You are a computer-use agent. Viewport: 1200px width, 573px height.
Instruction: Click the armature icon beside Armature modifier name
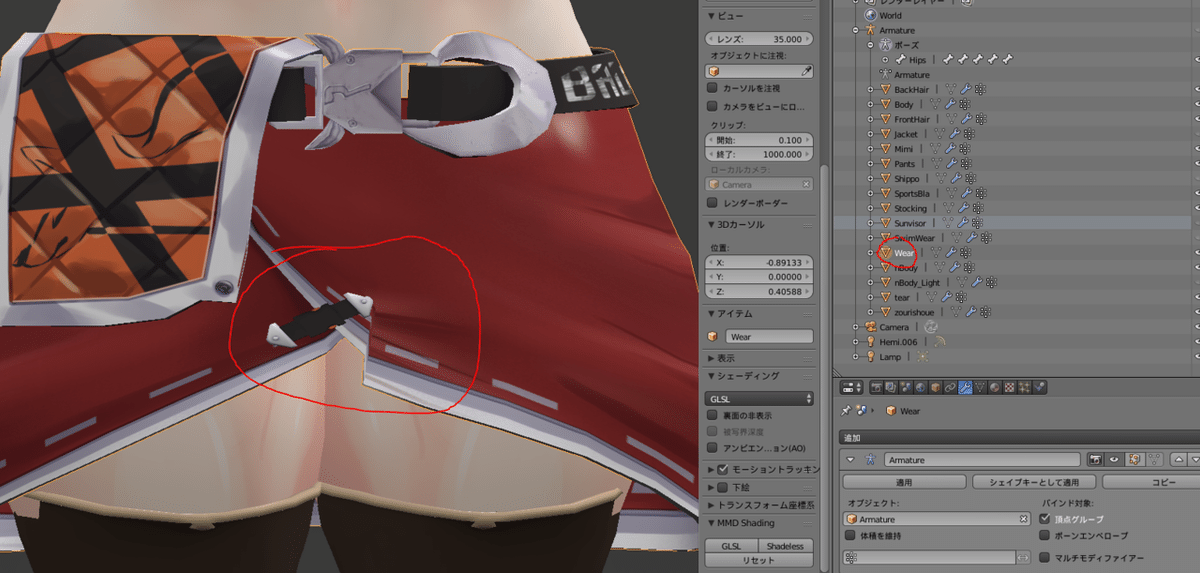click(871, 460)
